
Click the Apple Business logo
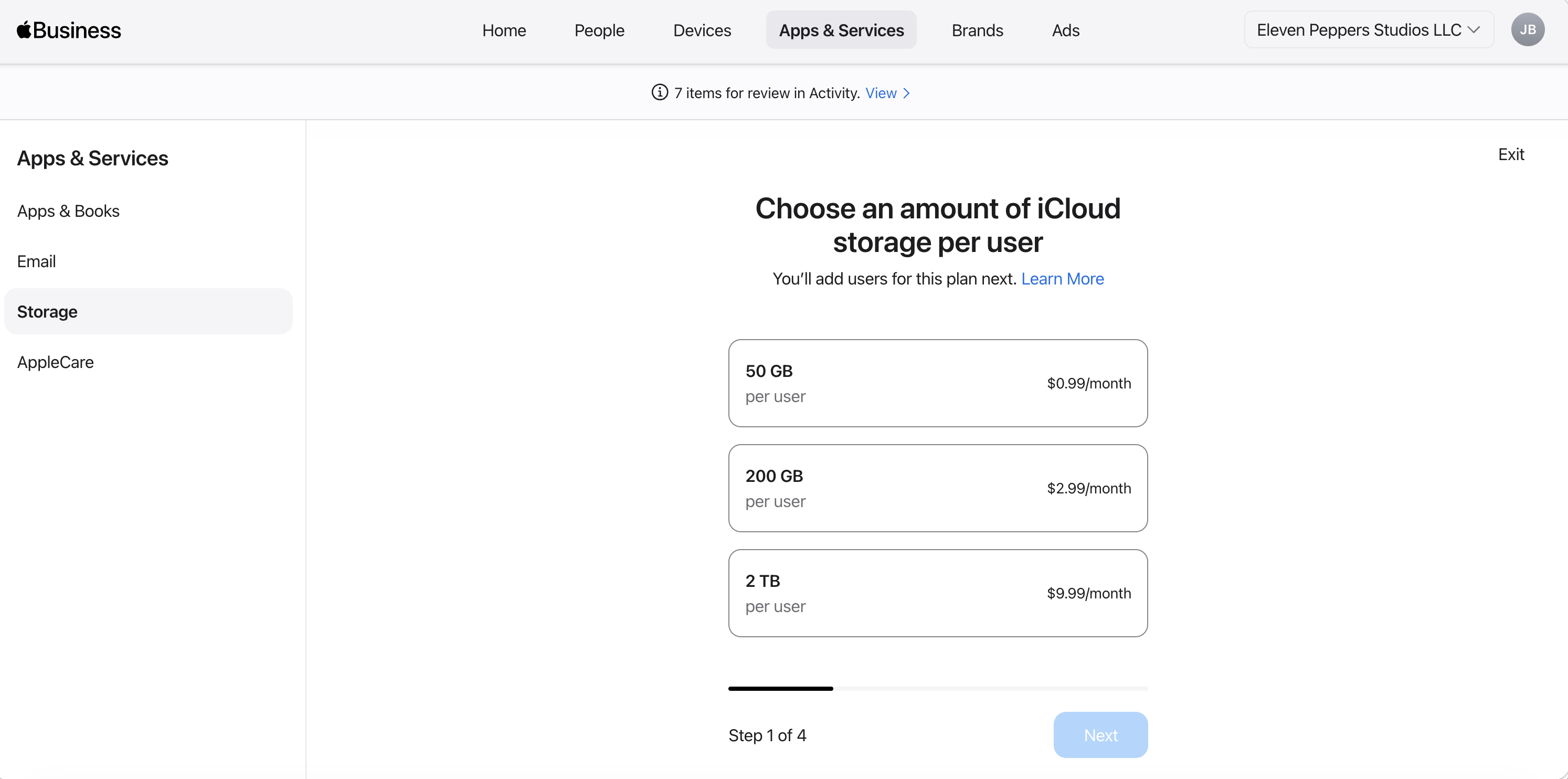tap(69, 30)
